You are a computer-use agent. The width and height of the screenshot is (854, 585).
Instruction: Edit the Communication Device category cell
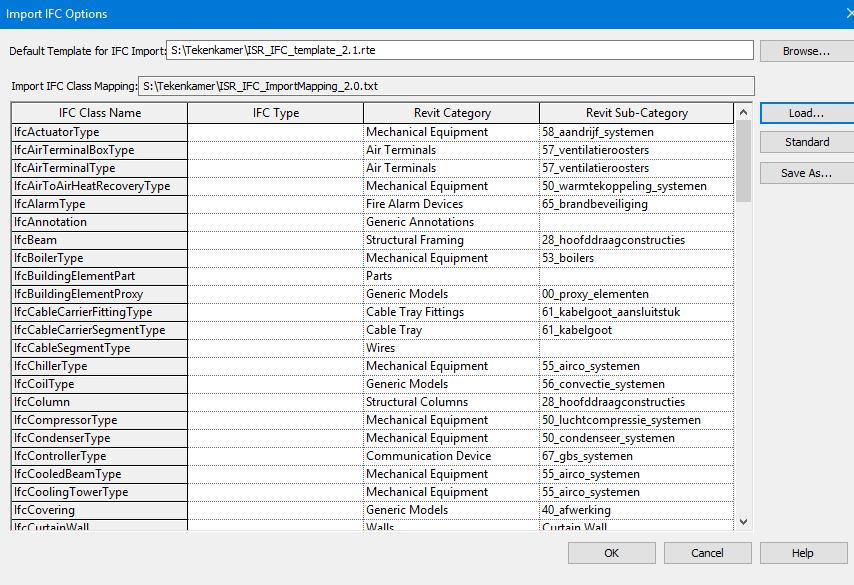click(452, 455)
